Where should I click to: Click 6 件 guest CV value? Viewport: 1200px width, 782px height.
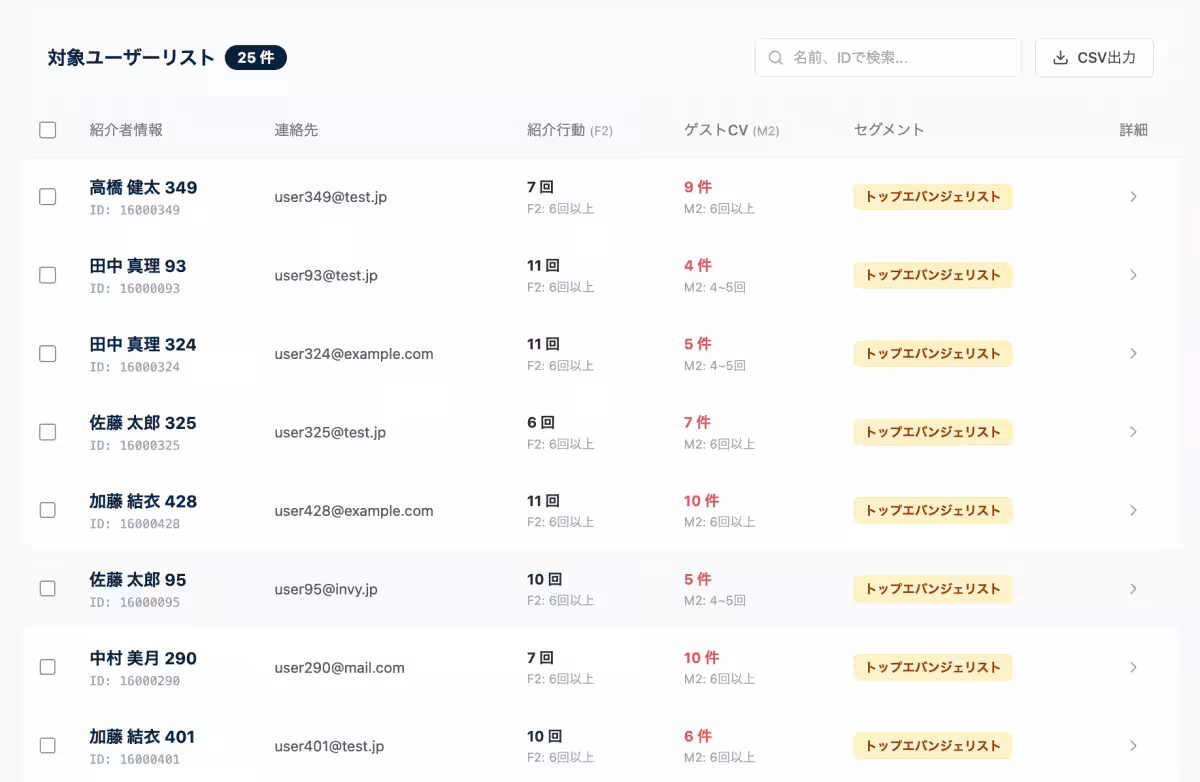click(x=698, y=736)
